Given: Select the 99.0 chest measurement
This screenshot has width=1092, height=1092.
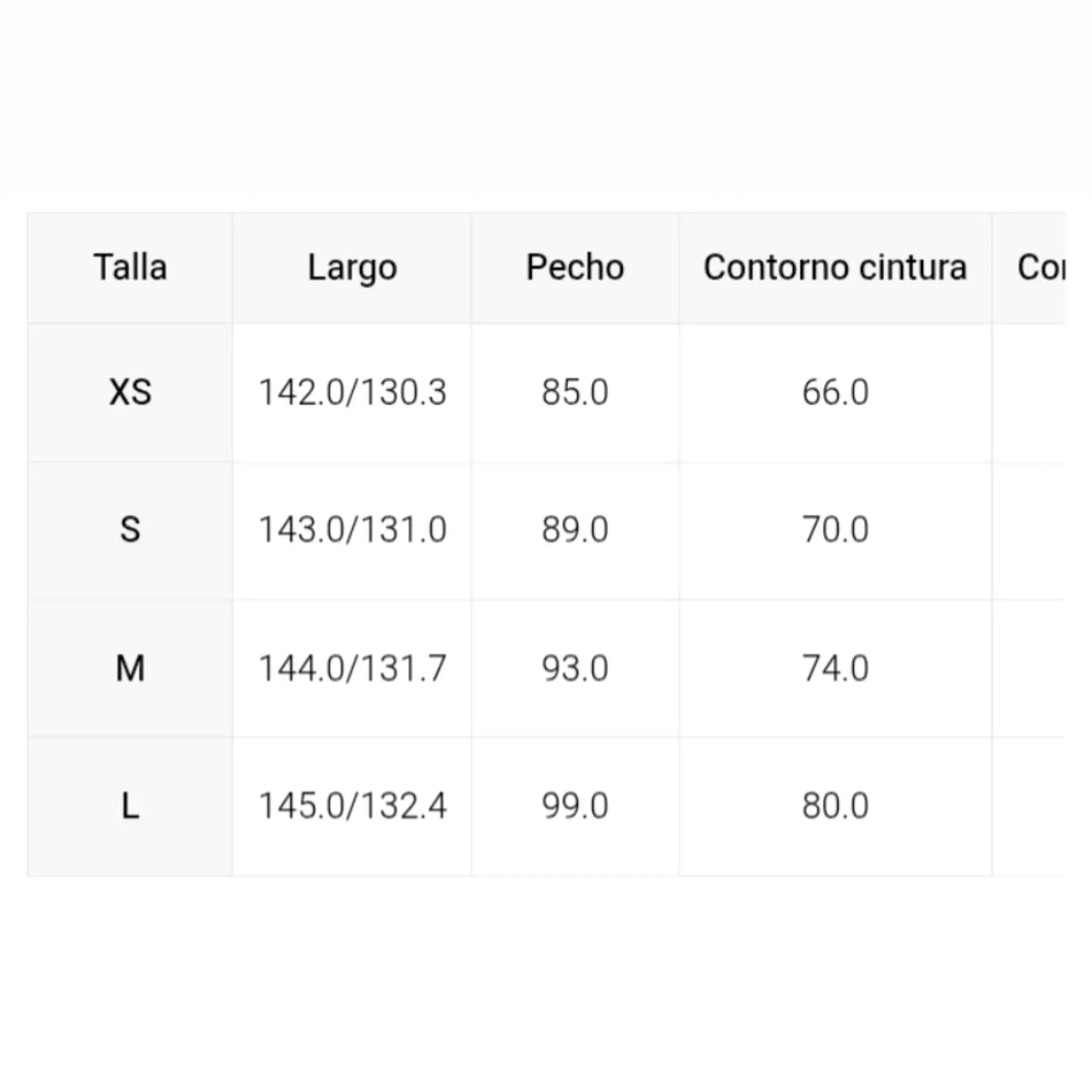Looking at the screenshot, I should pyautogui.click(x=575, y=806).
